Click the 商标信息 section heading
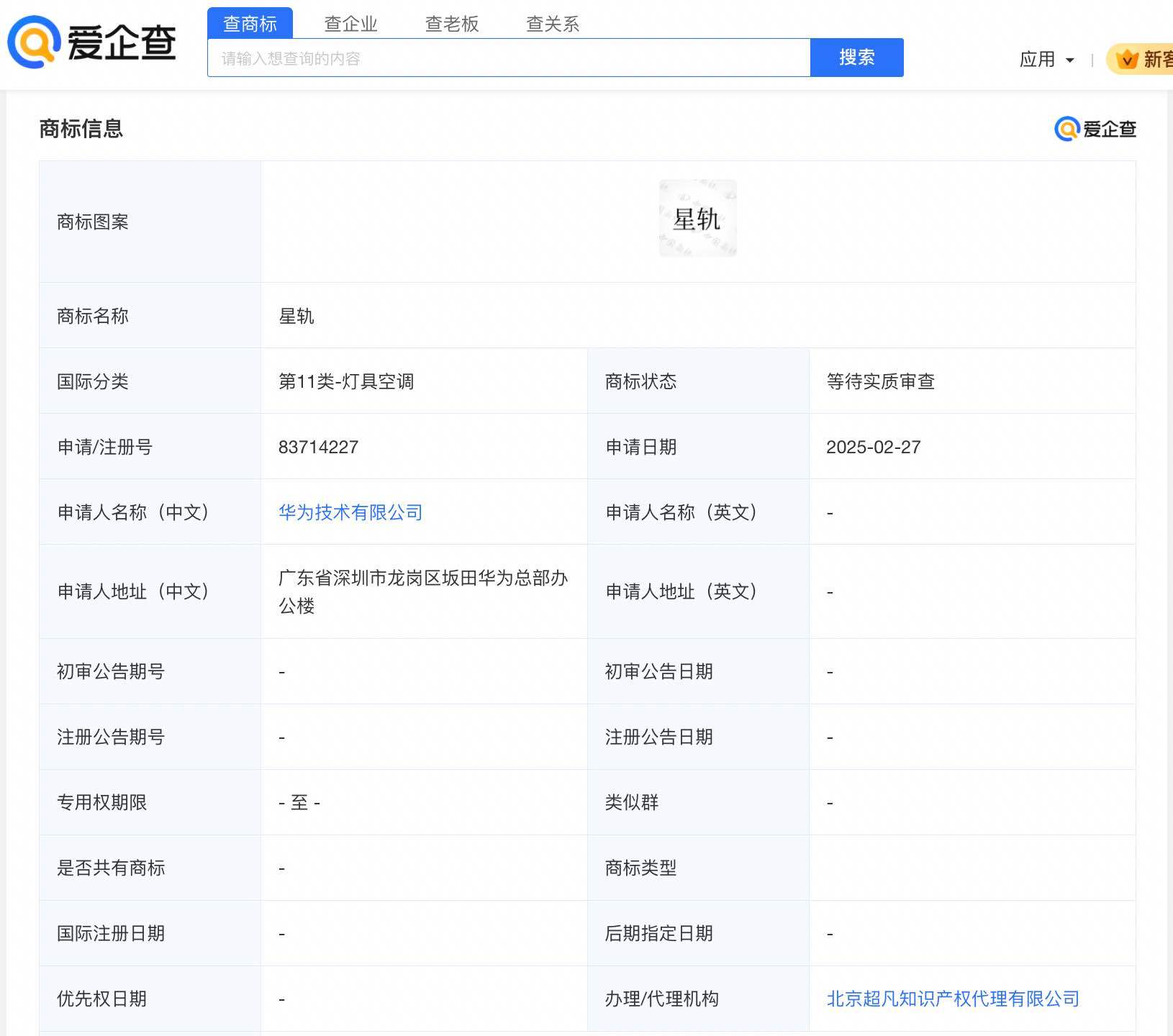The height and width of the screenshot is (1036, 1173). tap(81, 129)
